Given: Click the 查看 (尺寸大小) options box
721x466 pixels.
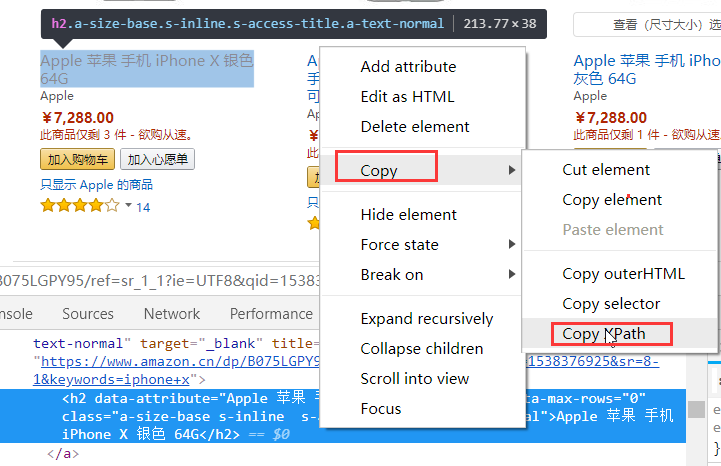Looking at the screenshot, I should click(x=647, y=24).
